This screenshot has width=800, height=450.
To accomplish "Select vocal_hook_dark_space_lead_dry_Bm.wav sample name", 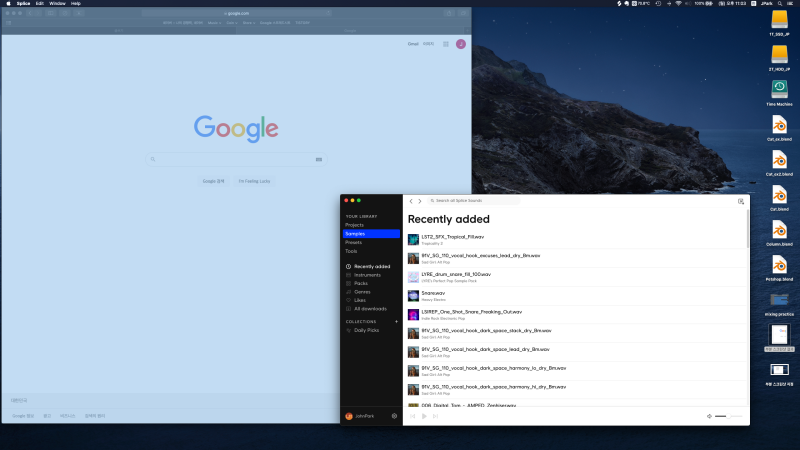I will [485, 349].
